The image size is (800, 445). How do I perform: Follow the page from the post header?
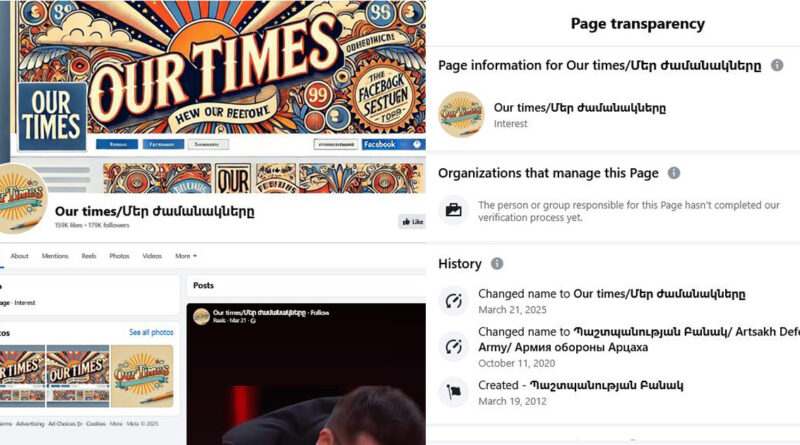coord(320,312)
